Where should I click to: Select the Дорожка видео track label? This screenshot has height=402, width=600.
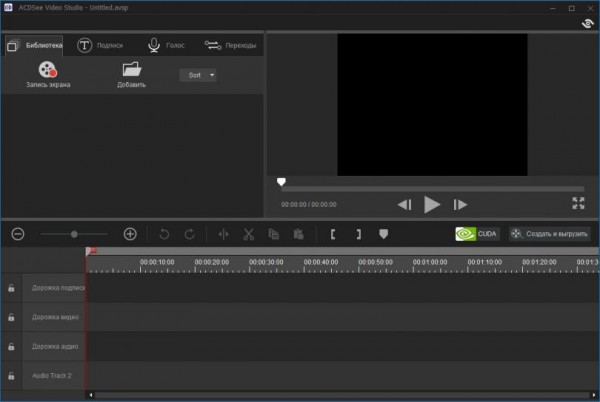click(55, 317)
